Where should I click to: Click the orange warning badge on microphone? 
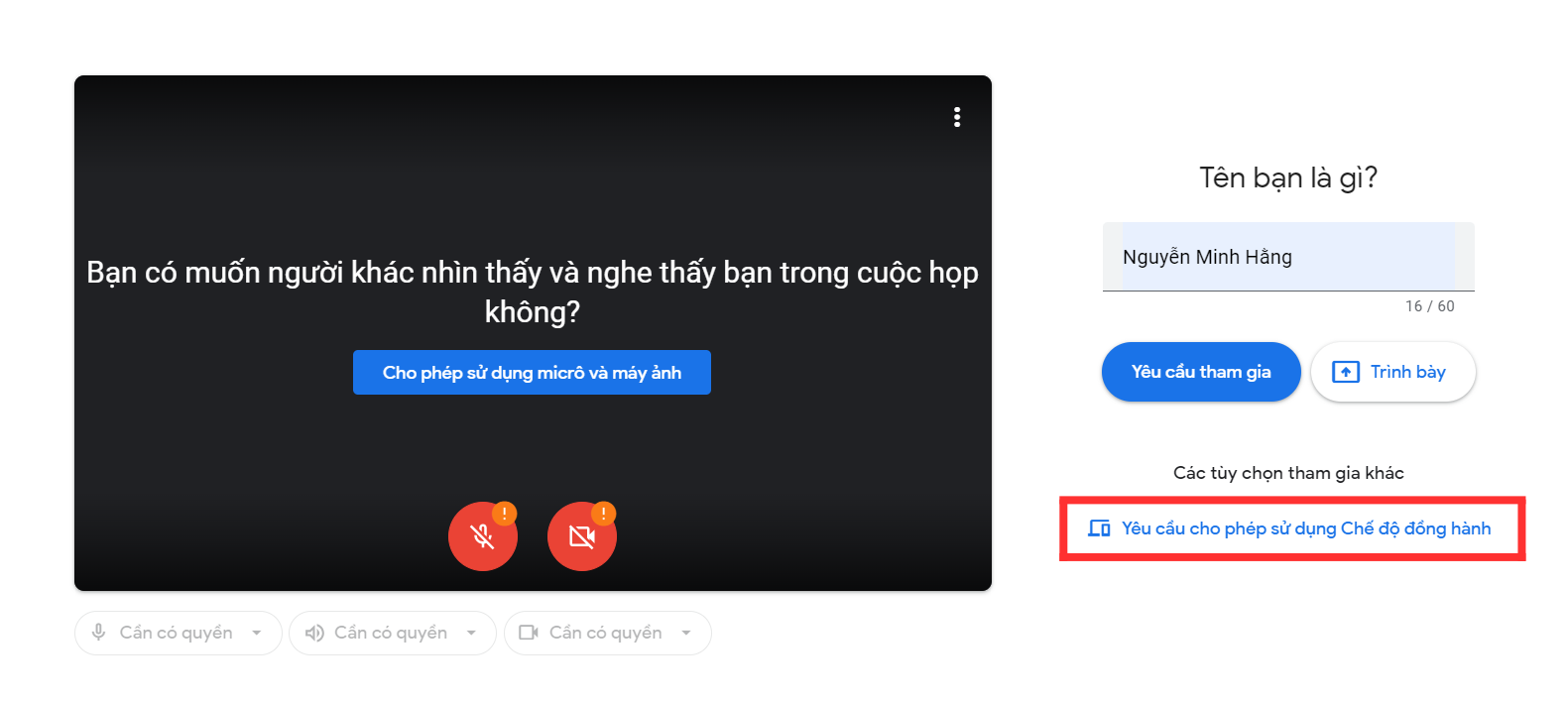coord(505,514)
